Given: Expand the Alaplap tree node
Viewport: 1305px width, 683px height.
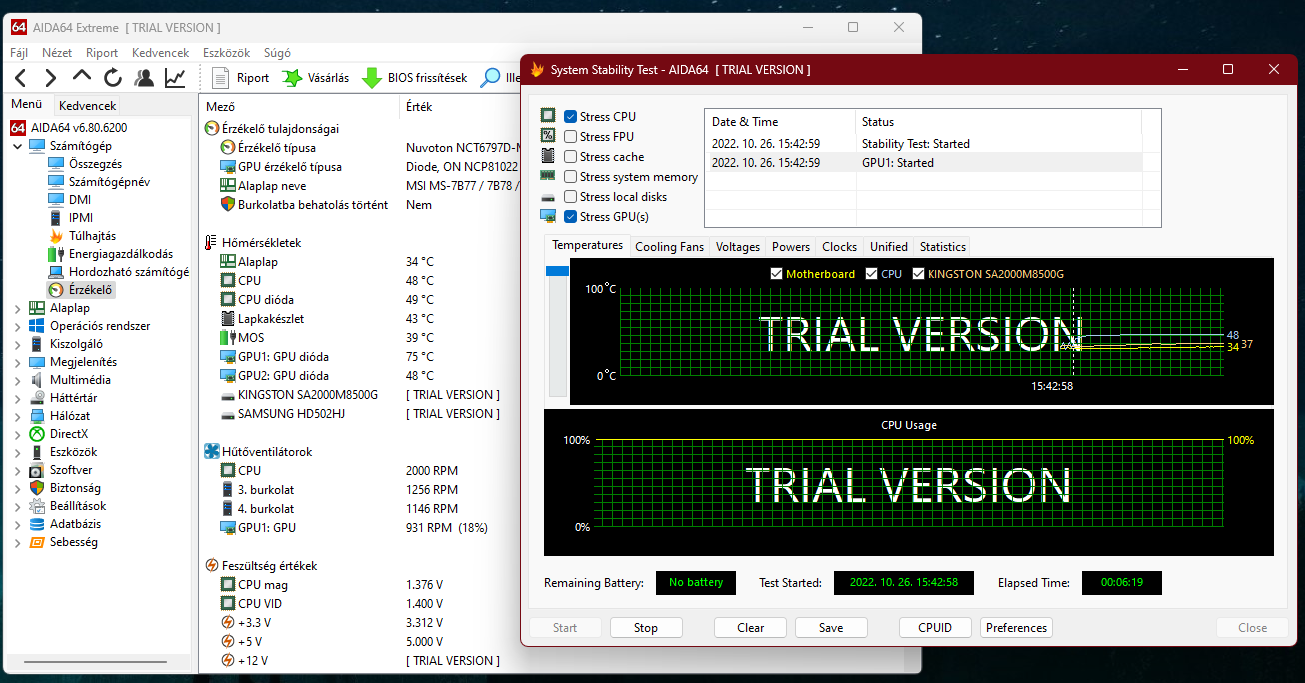Looking at the screenshot, I should (x=17, y=308).
